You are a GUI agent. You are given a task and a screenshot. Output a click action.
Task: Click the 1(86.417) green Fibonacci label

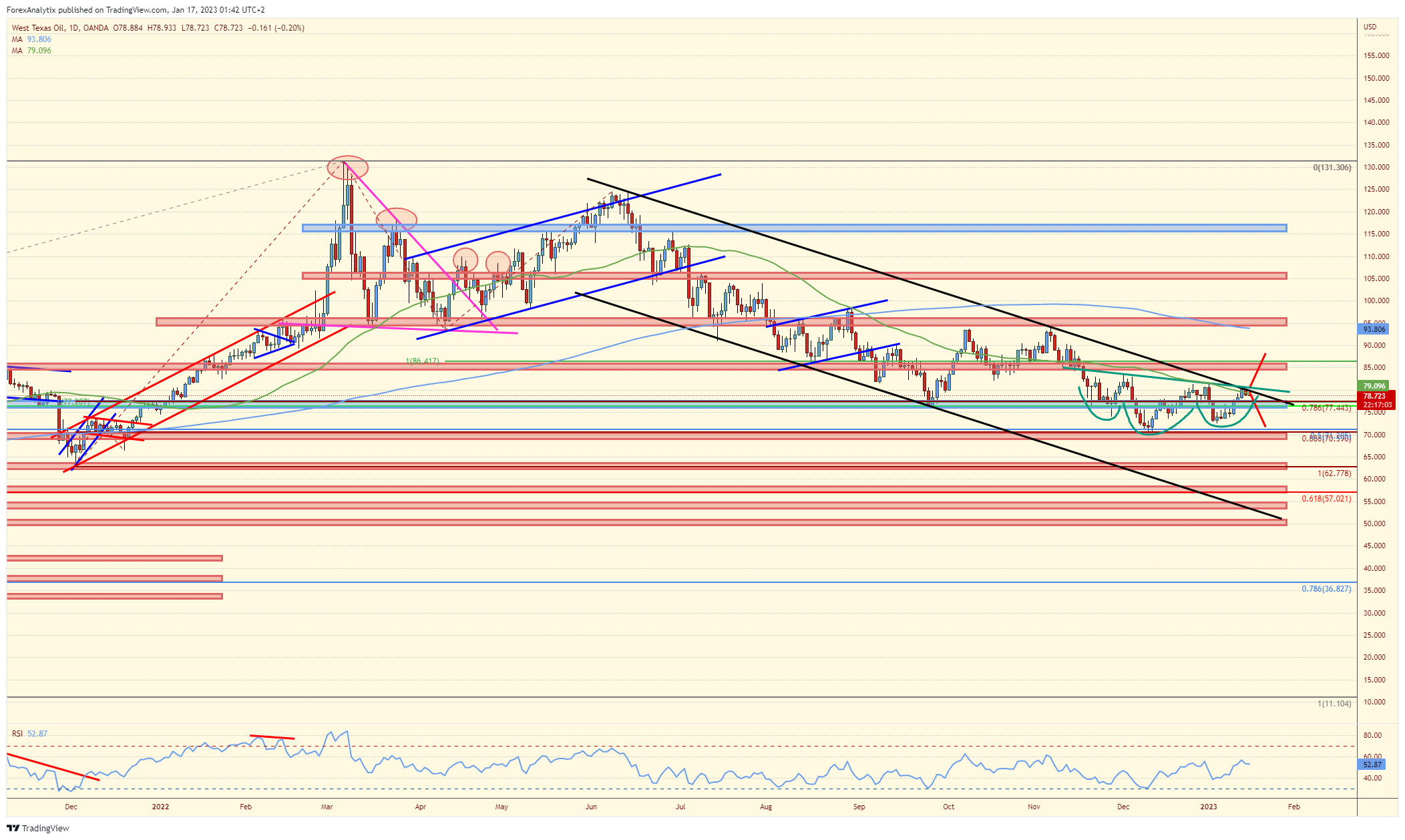point(423,361)
